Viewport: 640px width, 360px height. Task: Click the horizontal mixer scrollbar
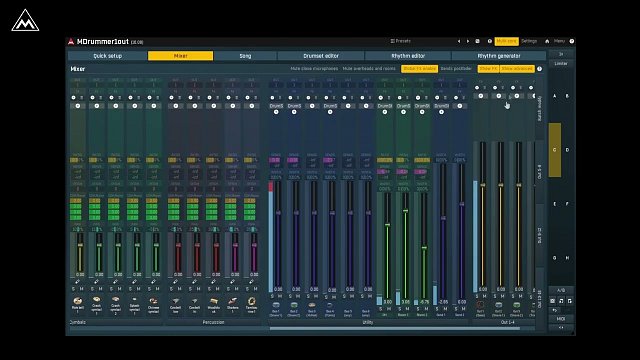point(395,328)
